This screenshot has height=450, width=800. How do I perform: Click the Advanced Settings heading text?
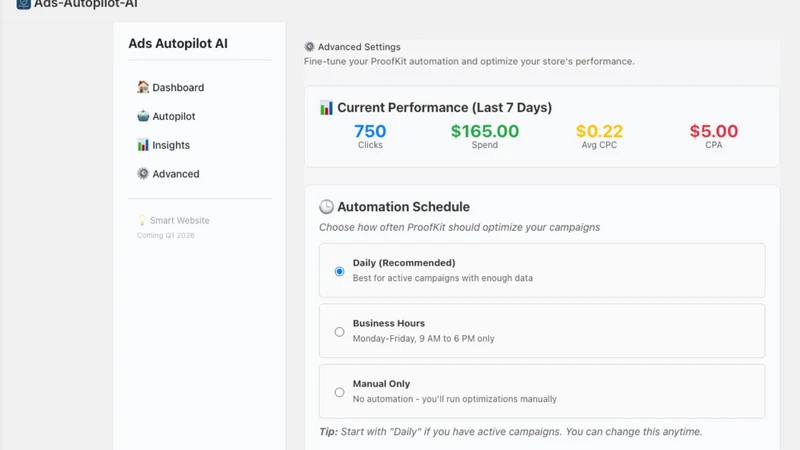tap(359, 47)
